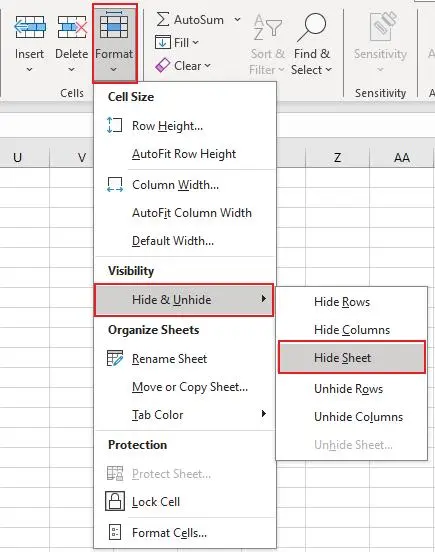Viewport: 435px width, 552px height.
Task: Click the Insert cells icon
Action: [30, 27]
